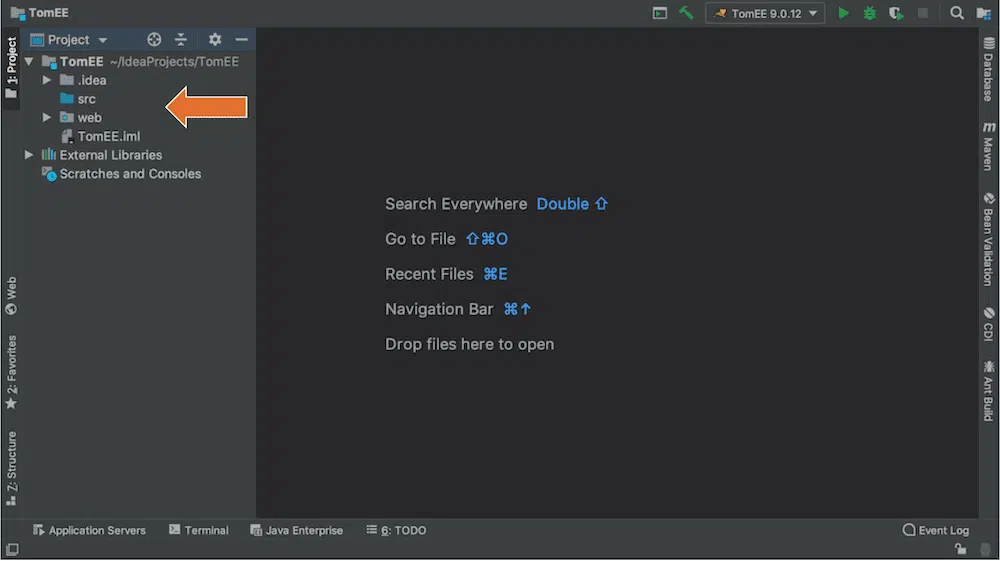Run the TomEE 9.0.12 configuration
Image resolution: width=1000 pixels, height=561 pixels.
click(844, 13)
